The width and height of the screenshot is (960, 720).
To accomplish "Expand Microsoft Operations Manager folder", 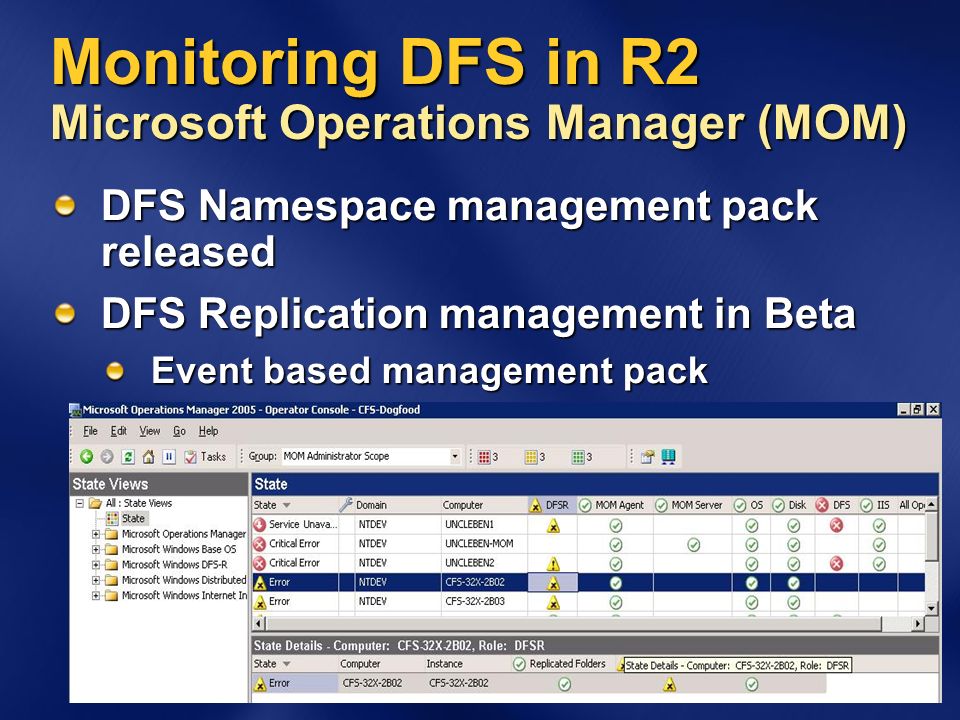I will (96, 534).
